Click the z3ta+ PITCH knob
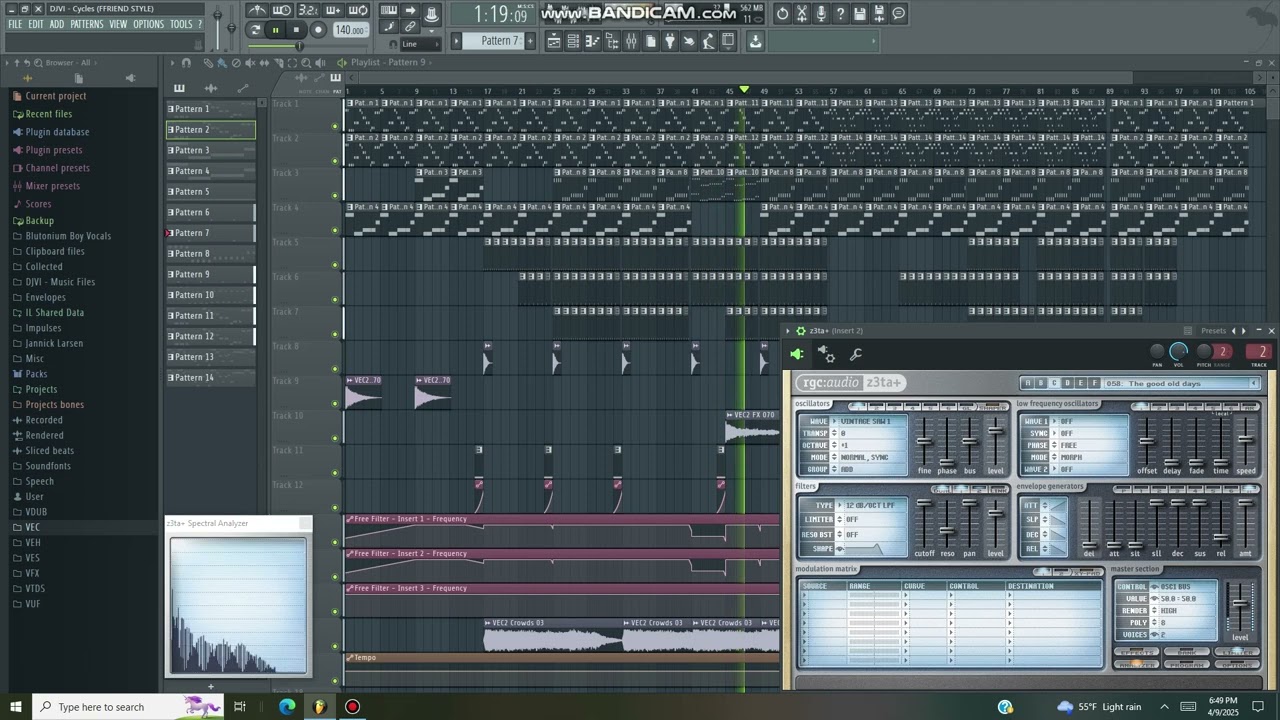The height and width of the screenshot is (720, 1280). (x=1204, y=351)
